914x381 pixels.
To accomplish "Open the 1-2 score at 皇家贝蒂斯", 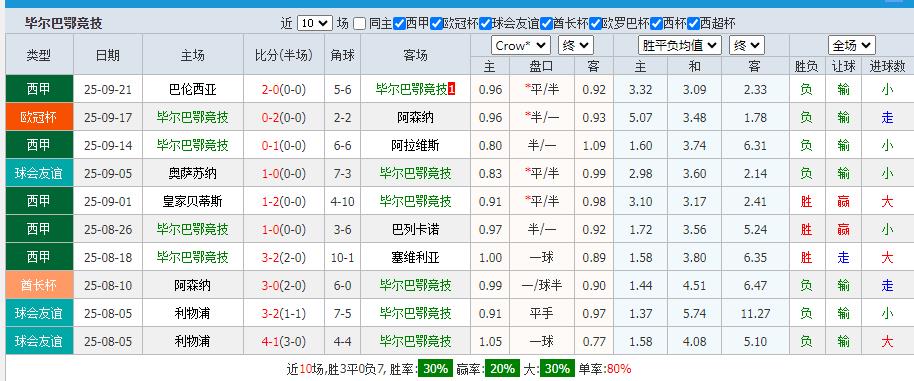I will point(270,202).
